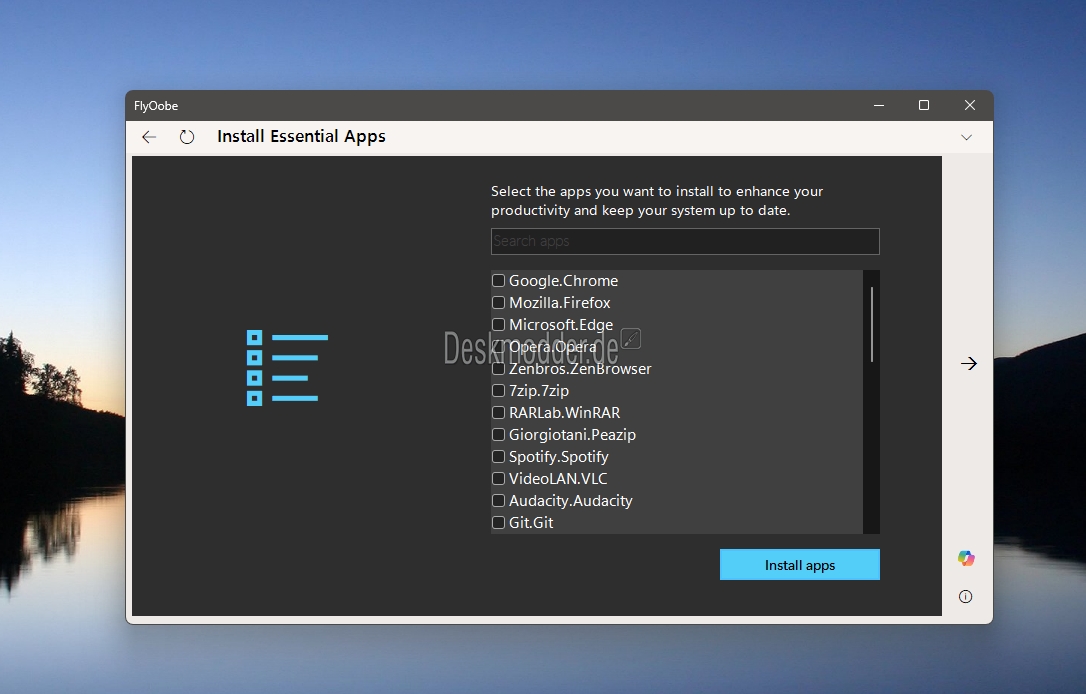Advance with the right arrow icon
The image size is (1086, 694).
click(969, 364)
